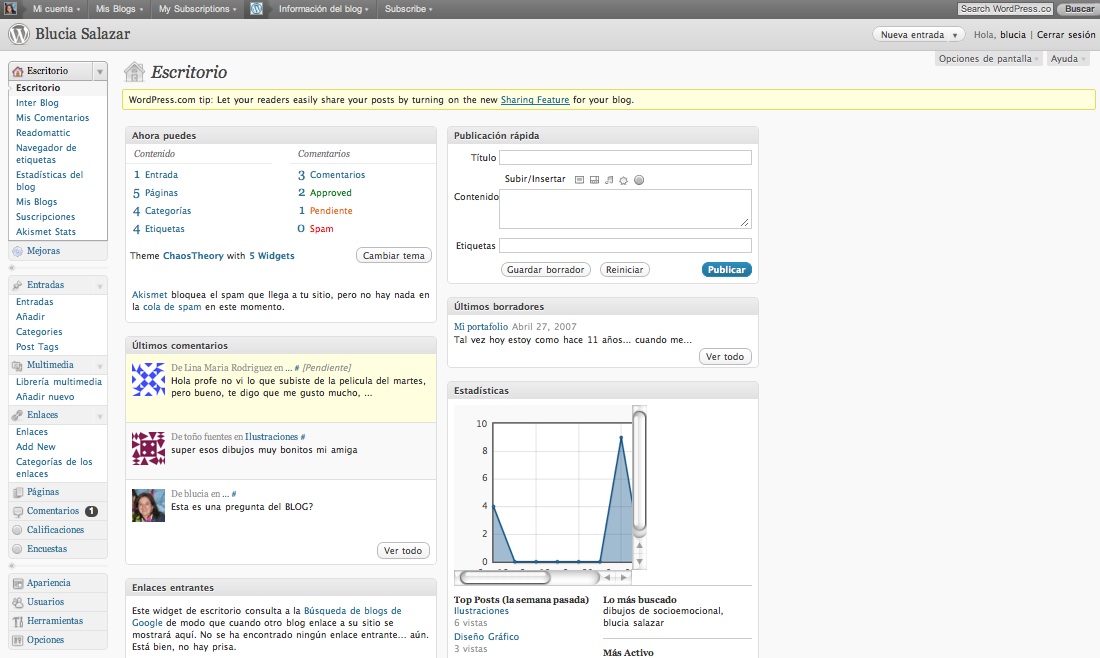1100x658 pixels.
Task: Open Estadísticas del blog in the sidebar
Action: [x=49, y=180]
